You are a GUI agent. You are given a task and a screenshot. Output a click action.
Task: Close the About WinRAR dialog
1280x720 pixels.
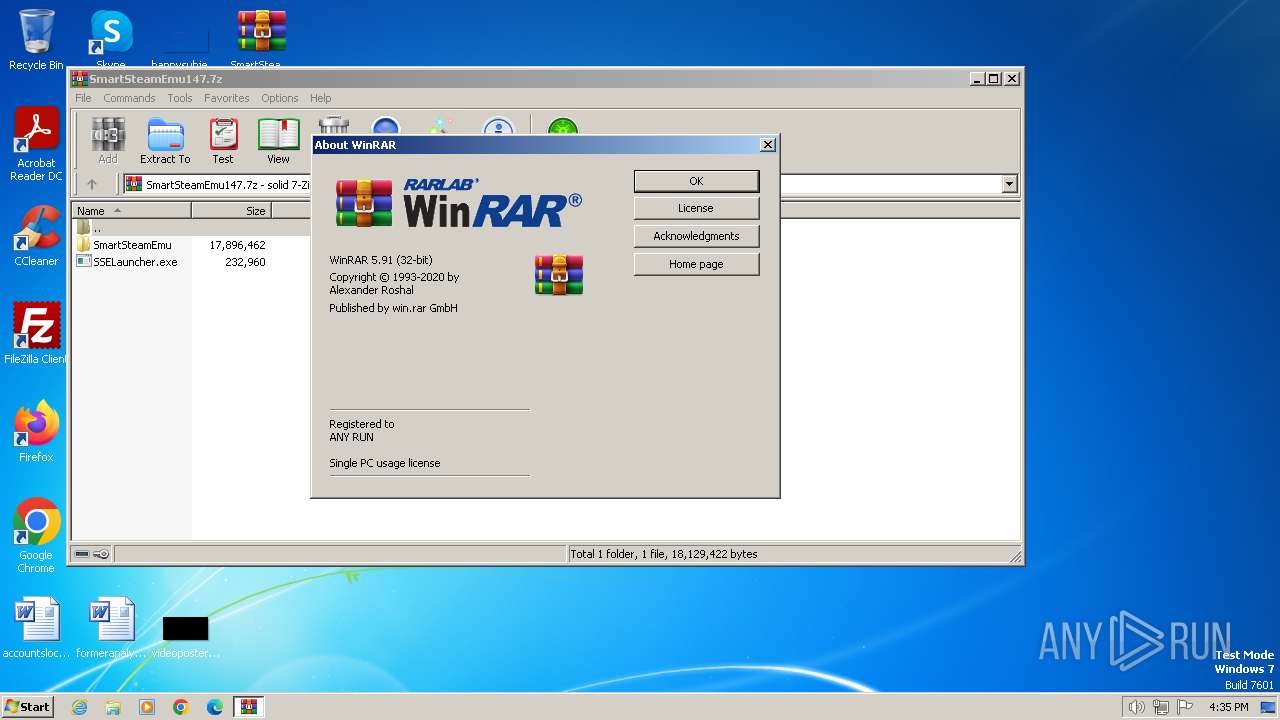(x=768, y=145)
